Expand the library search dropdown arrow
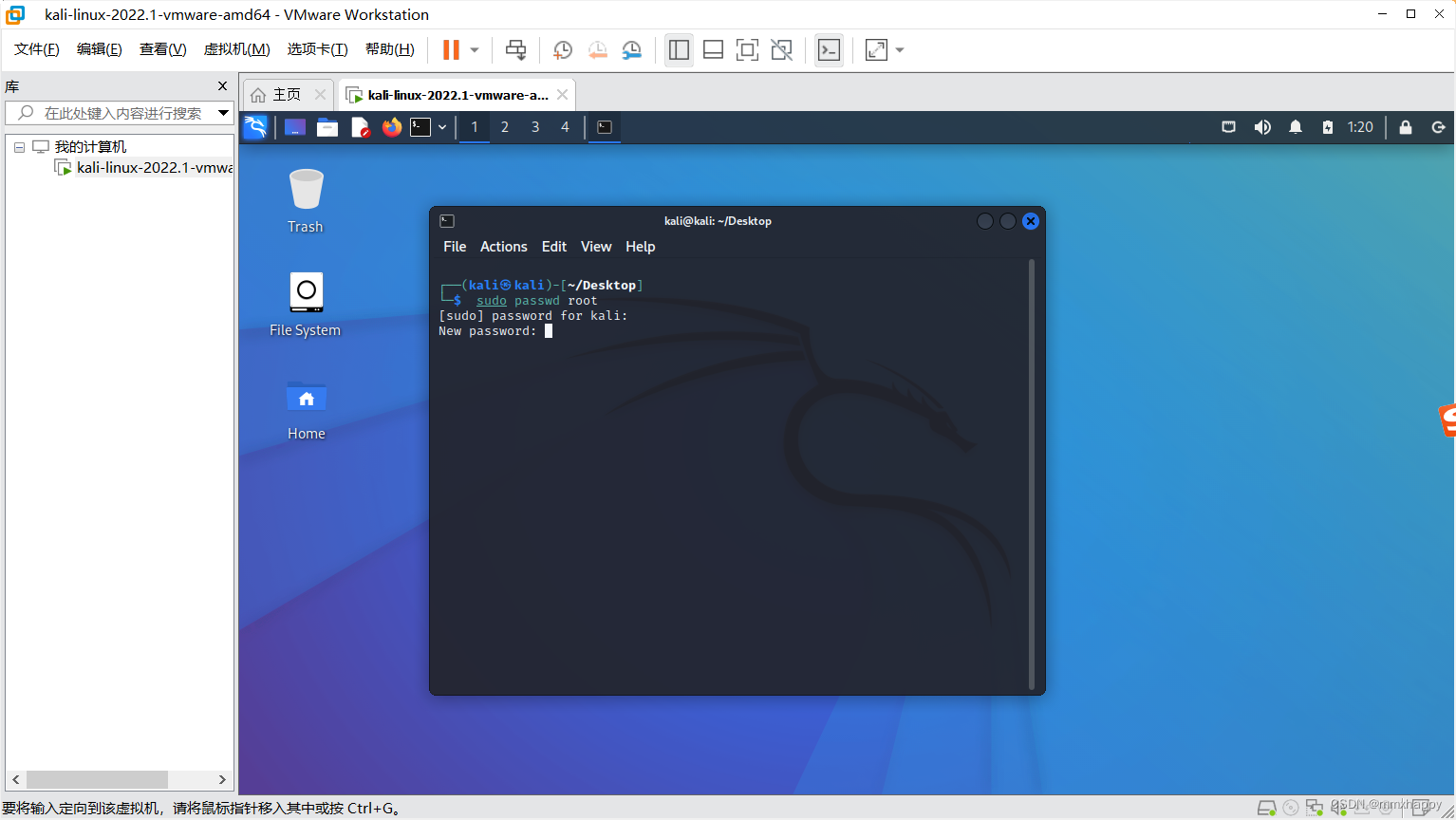This screenshot has width=1456, height=820. coord(223,113)
